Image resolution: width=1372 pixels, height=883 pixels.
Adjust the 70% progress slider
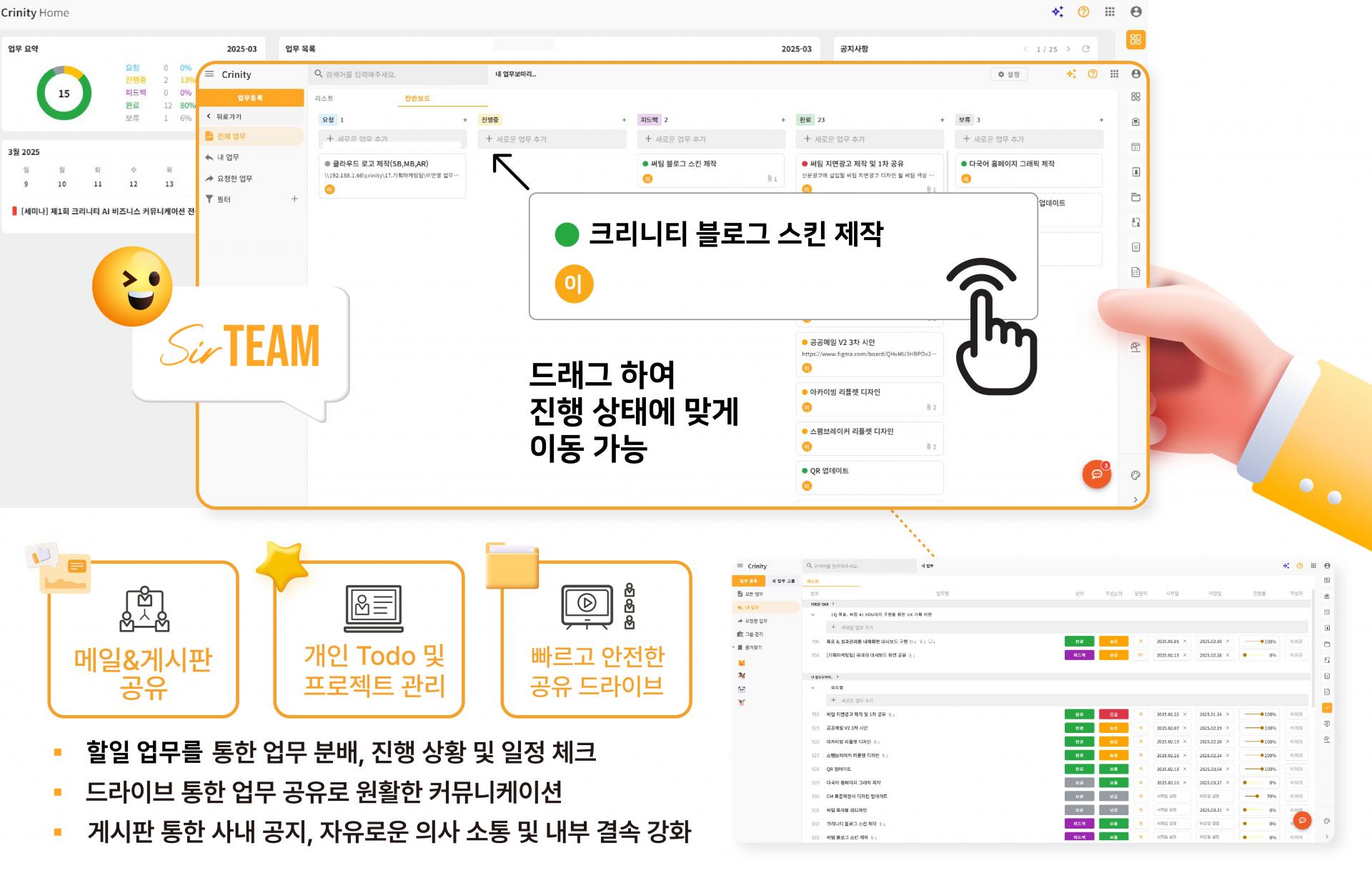(x=1256, y=796)
